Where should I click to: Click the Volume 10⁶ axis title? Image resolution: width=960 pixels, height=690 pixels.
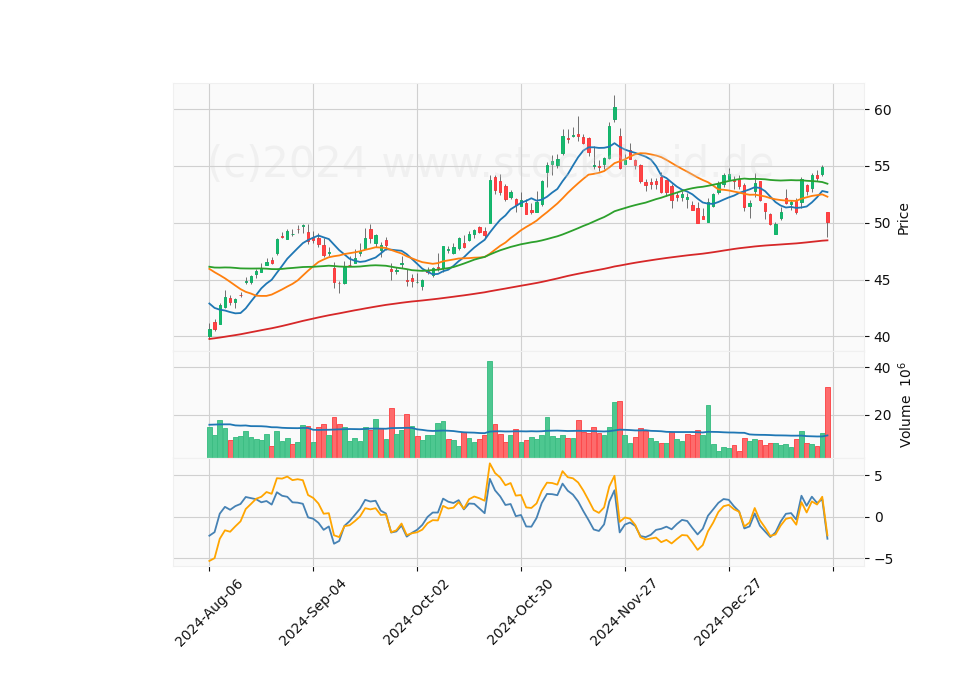coord(904,405)
